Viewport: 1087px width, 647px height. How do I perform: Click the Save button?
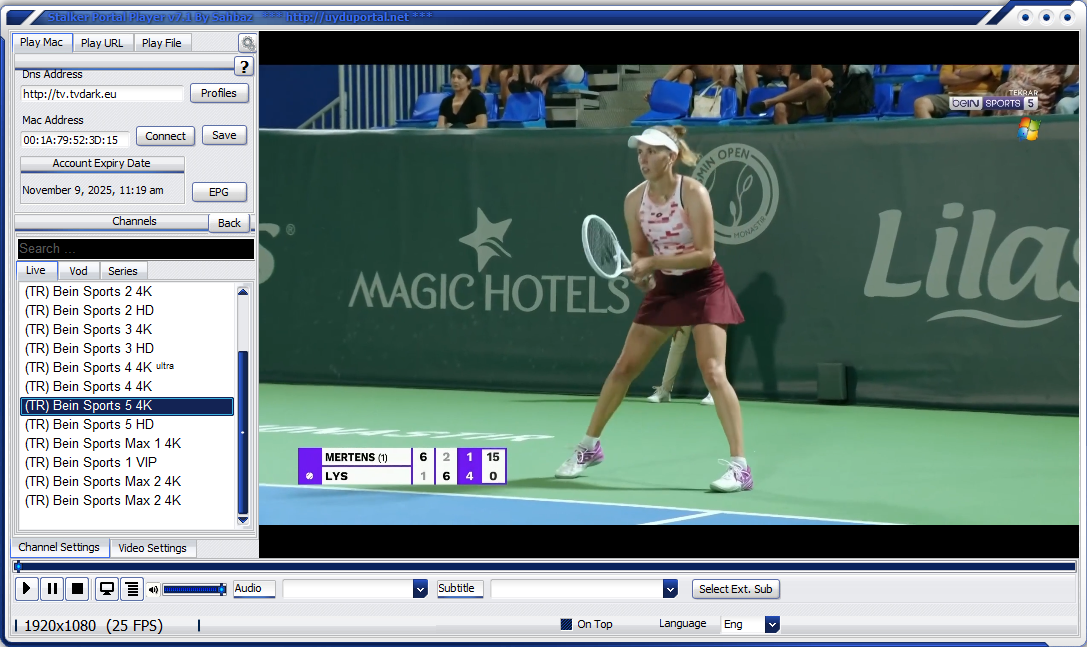(224, 135)
